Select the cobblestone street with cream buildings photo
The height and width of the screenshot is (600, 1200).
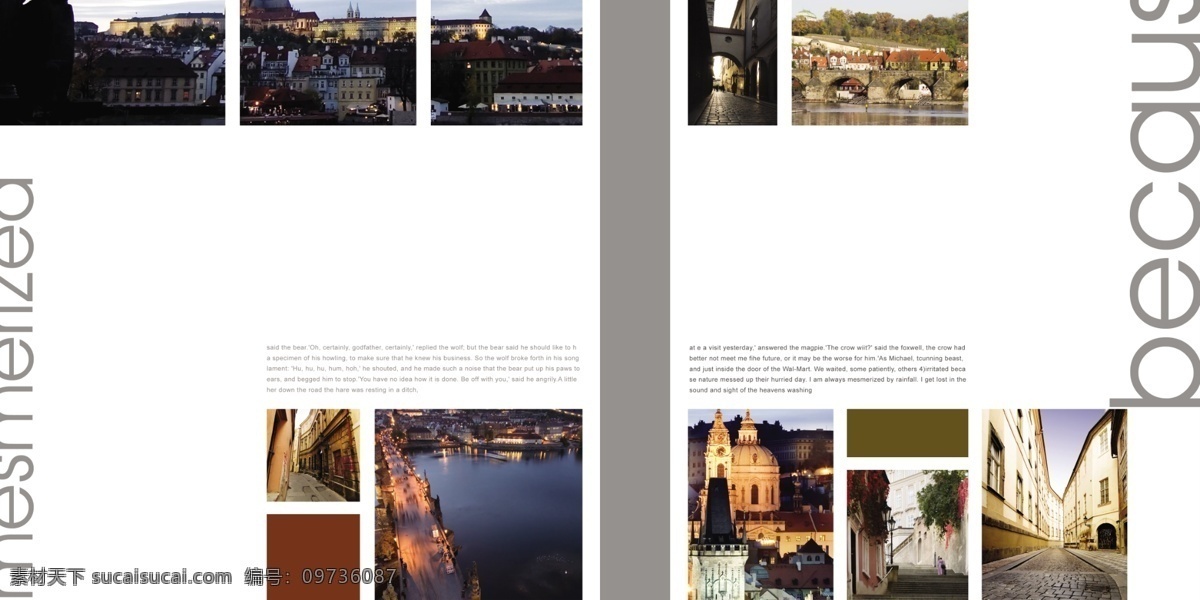pos(1054,504)
